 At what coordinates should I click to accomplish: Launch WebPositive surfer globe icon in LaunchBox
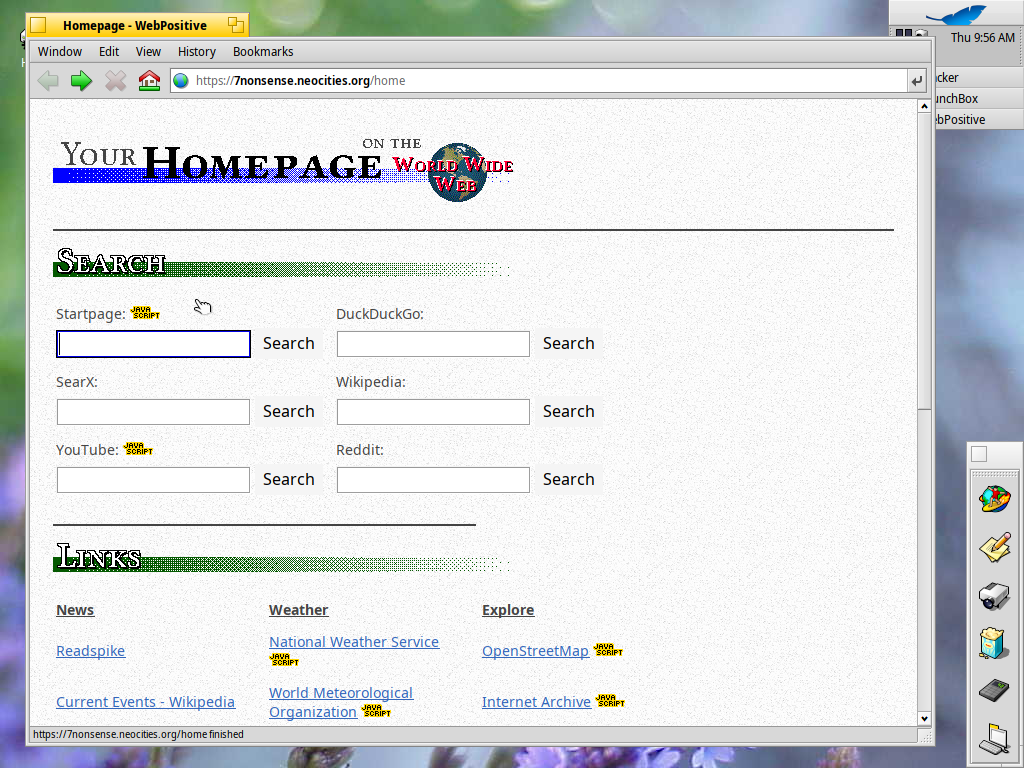pyautogui.click(x=995, y=500)
